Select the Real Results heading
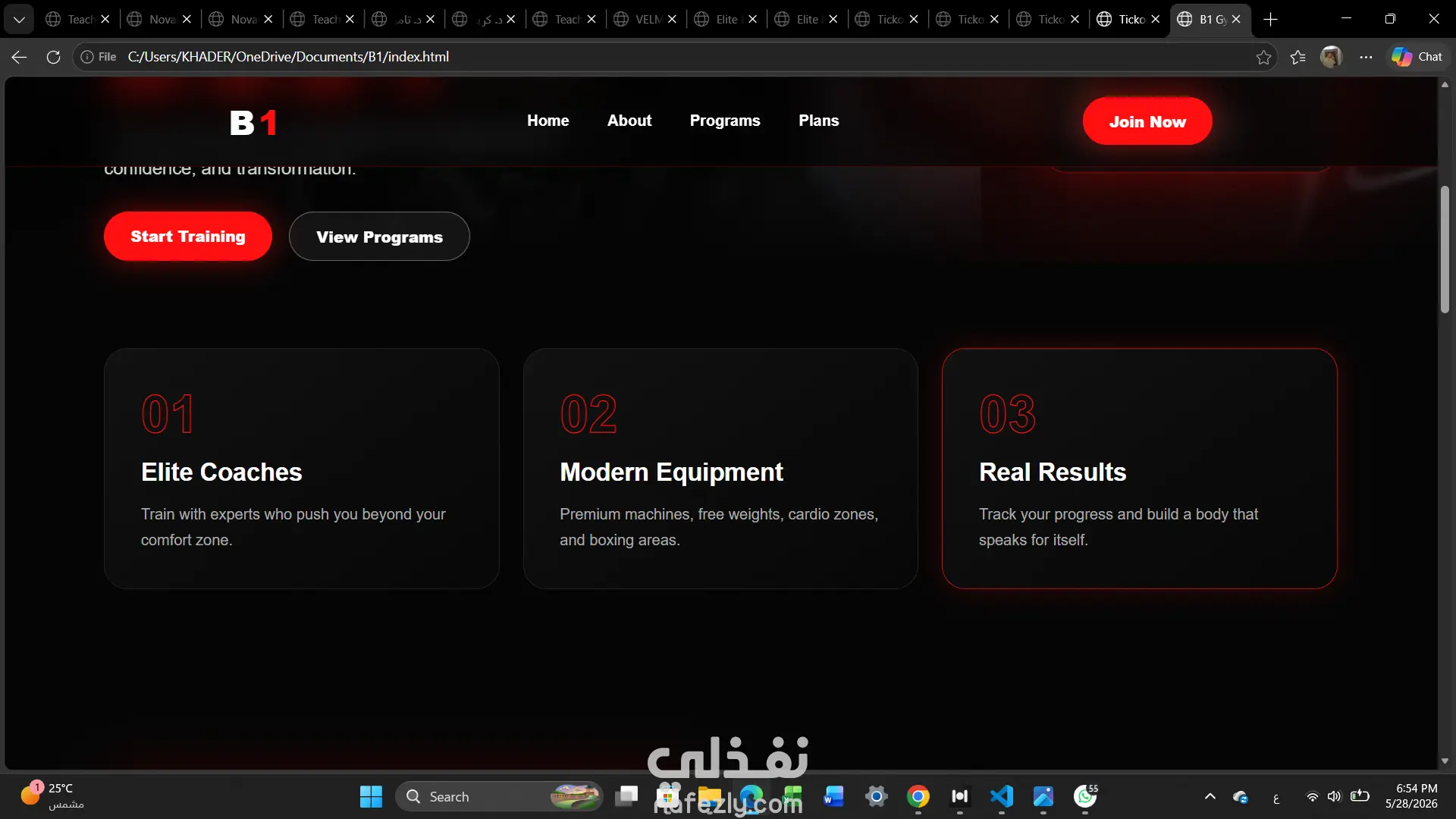This screenshot has width=1456, height=819. tap(1053, 472)
